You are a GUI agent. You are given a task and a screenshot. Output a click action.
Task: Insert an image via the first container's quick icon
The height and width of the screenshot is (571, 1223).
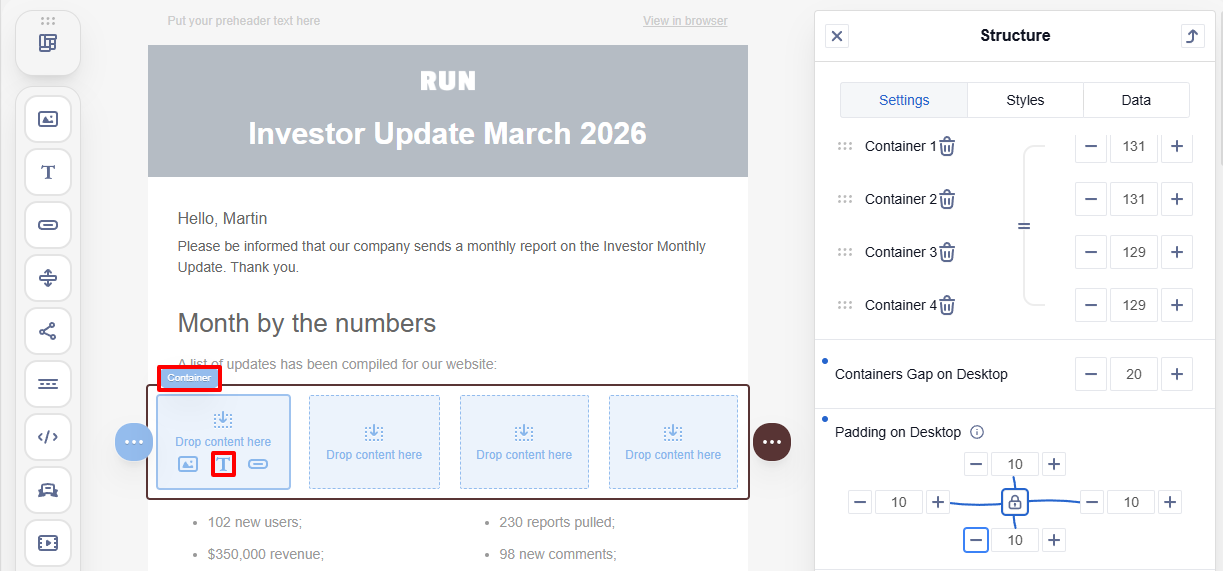coord(188,464)
